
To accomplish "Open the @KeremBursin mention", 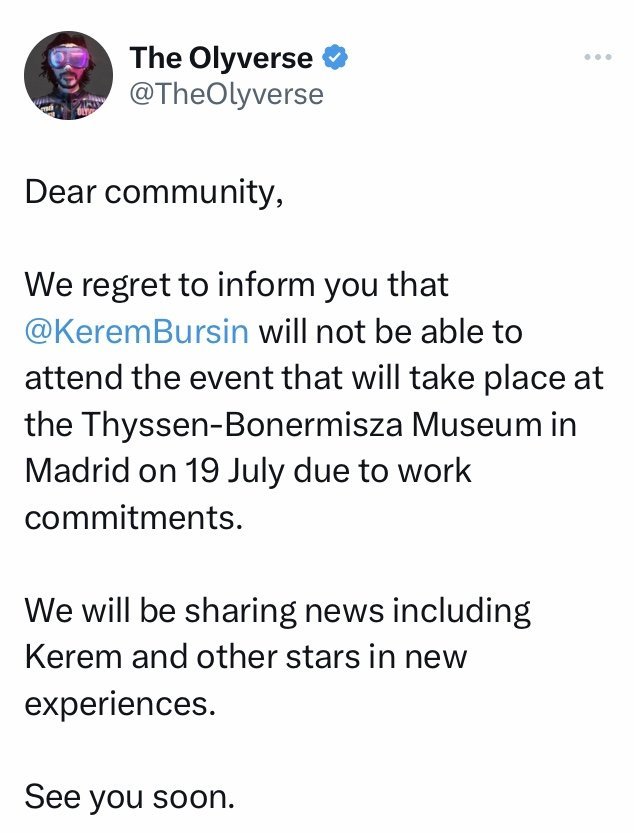I will point(136,332).
